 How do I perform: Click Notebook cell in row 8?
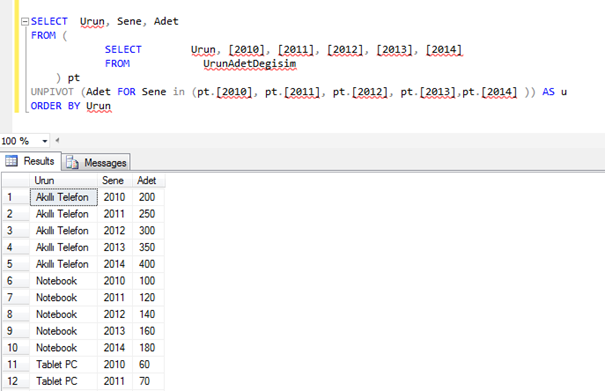pyautogui.click(x=64, y=314)
